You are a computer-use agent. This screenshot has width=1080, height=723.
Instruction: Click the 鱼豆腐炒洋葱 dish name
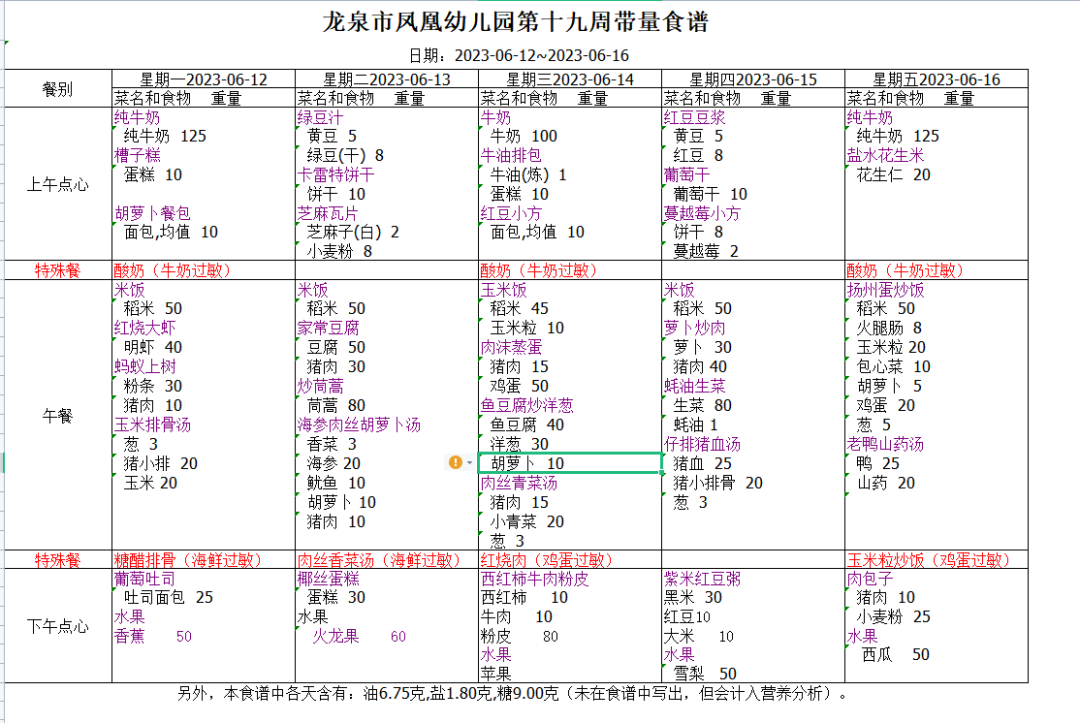click(x=527, y=406)
